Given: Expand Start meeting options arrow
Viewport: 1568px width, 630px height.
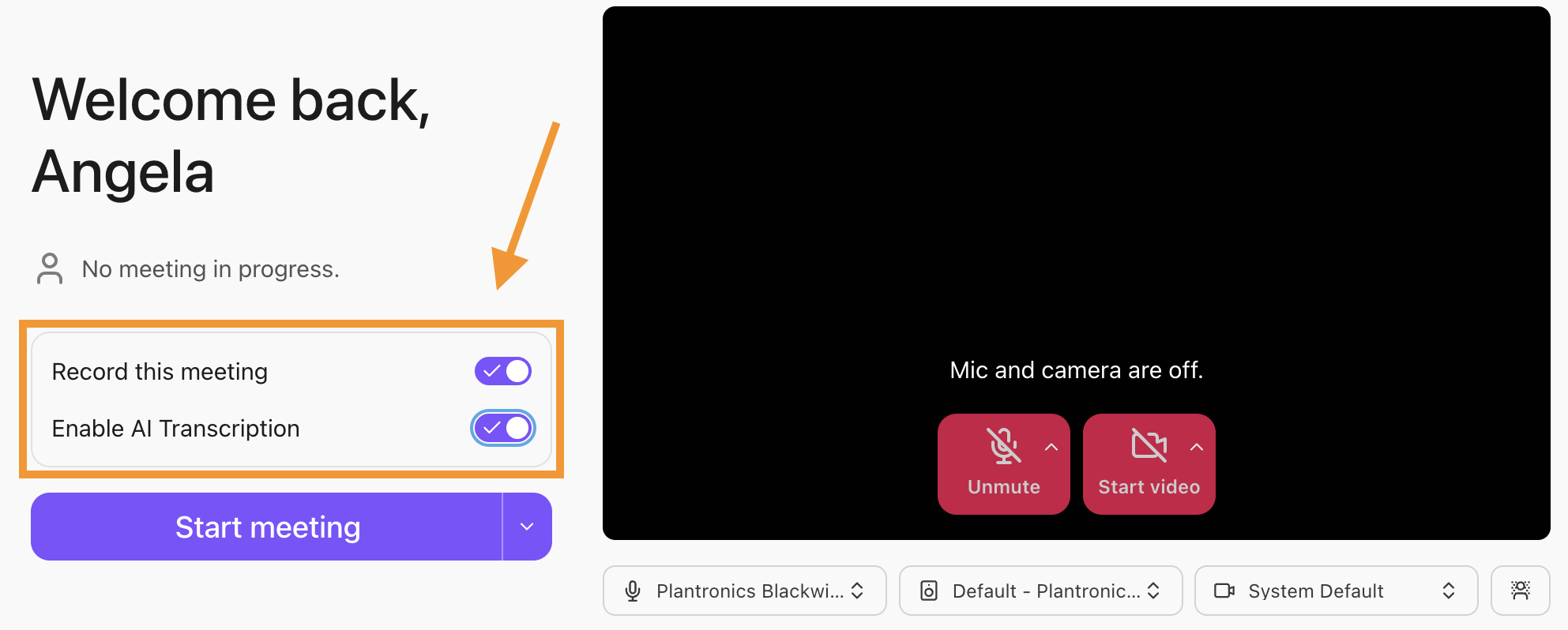Looking at the screenshot, I should pyautogui.click(x=527, y=527).
